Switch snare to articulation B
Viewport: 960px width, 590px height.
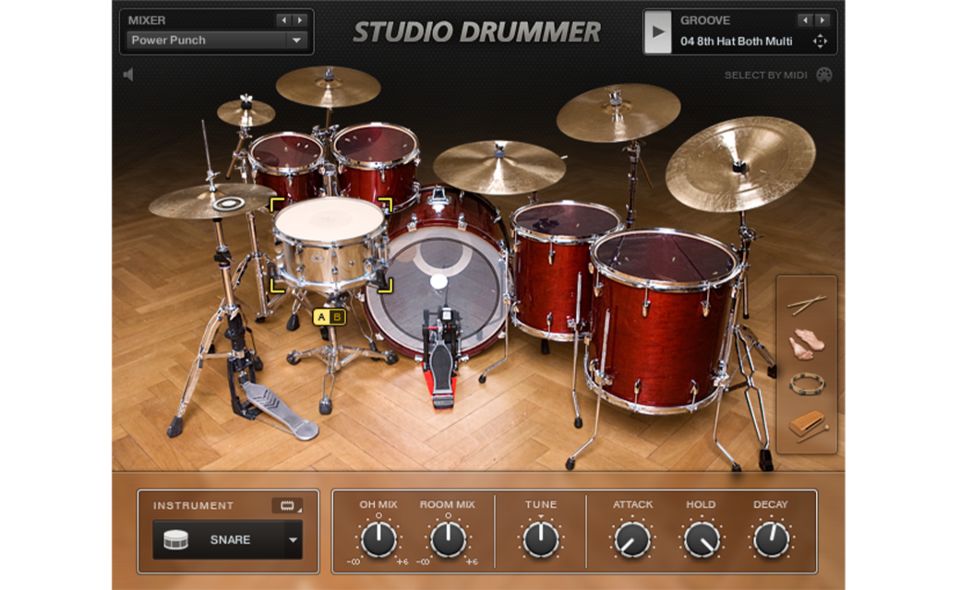pos(337,318)
